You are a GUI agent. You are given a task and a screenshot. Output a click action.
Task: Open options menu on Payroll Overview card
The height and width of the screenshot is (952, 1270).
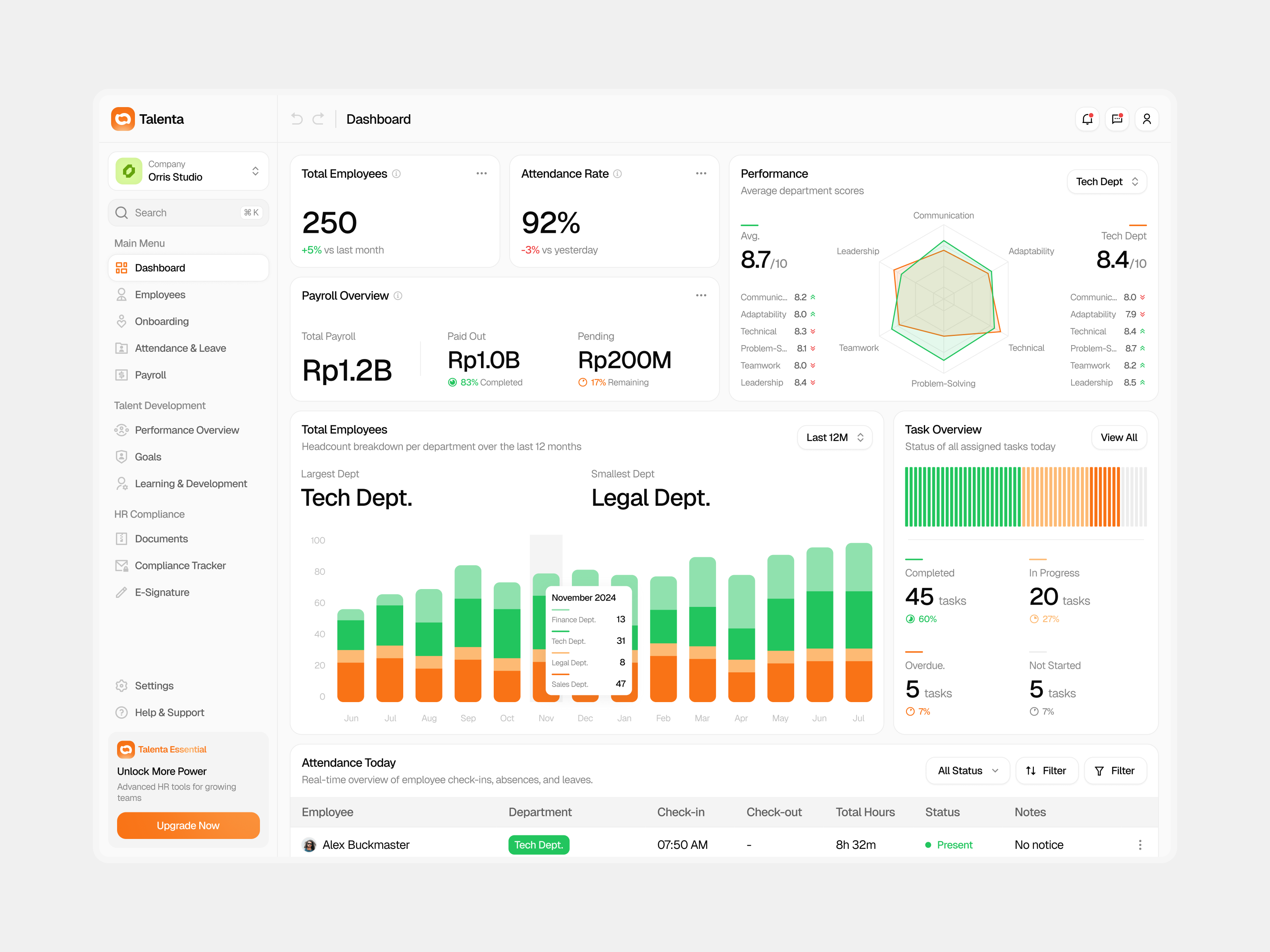click(x=701, y=295)
